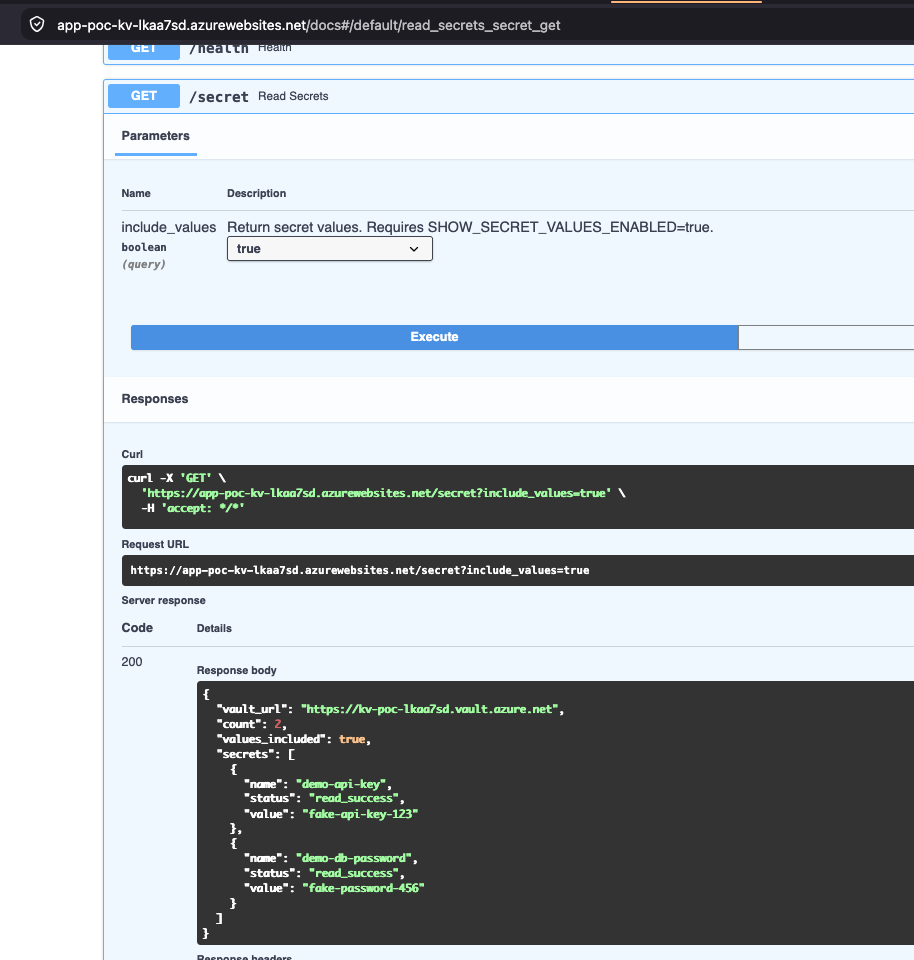Click the Server response label
The height and width of the screenshot is (960, 914).
point(163,601)
